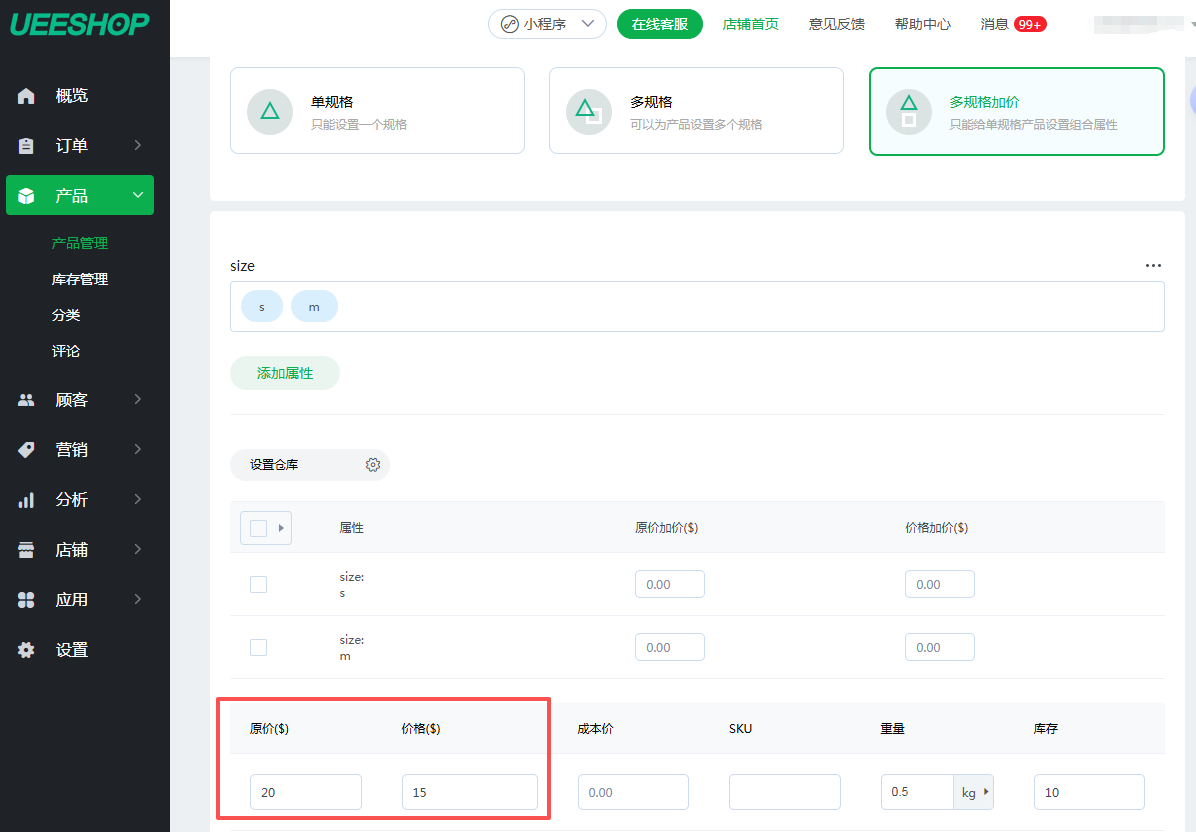This screenshot has height=832, width=1196.
Task: Click the 在线客服 green button
Action: (659, 24)
